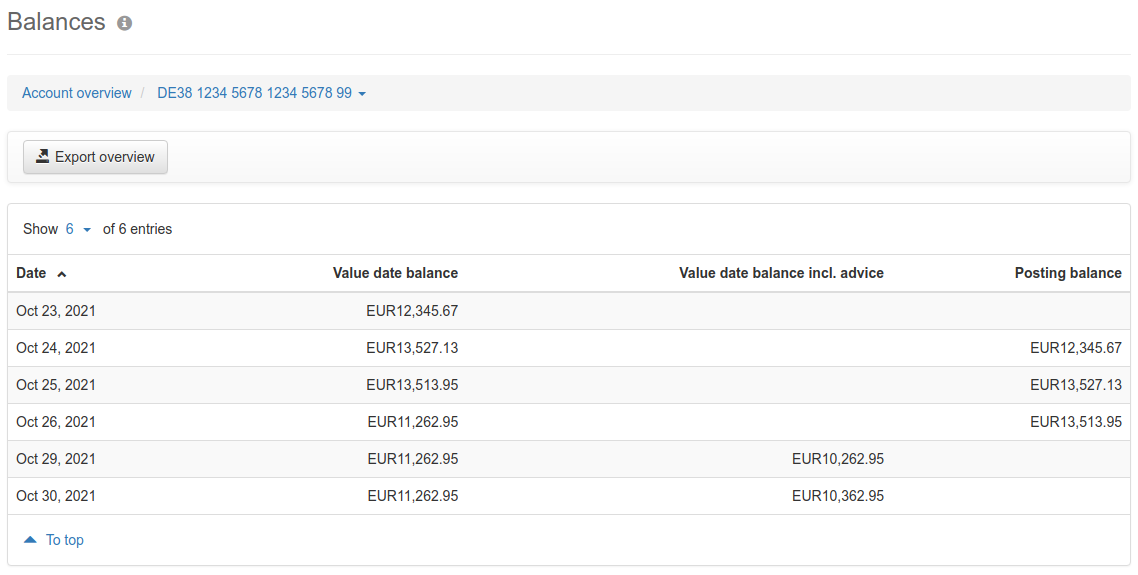Click EUR13,513.95 value on Oct 25 row
Screen dimensions: 1138x575
click(412, 385)
